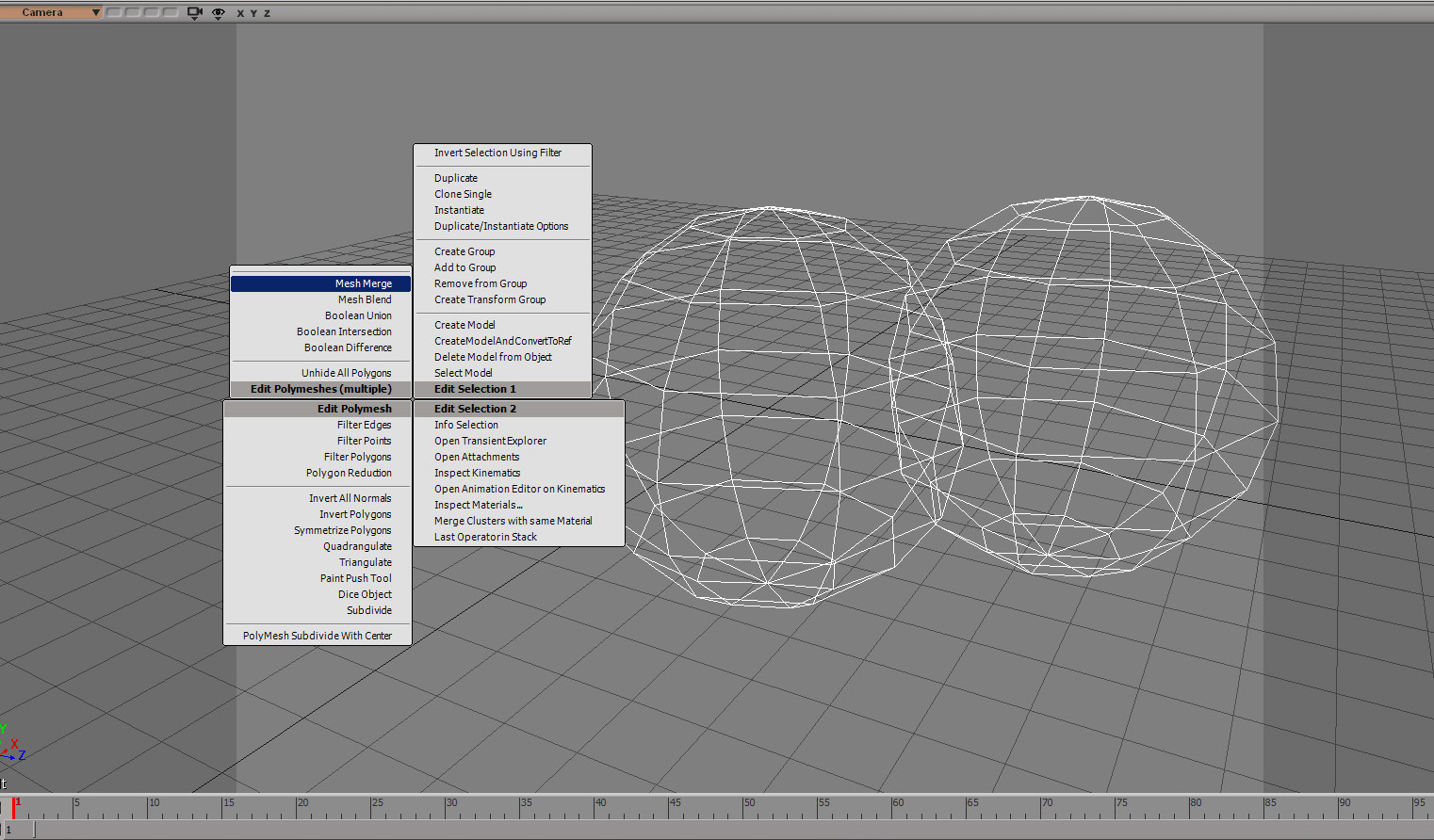
Task: Open Animation Editor on Kinematics
Action: pos(519,489)
